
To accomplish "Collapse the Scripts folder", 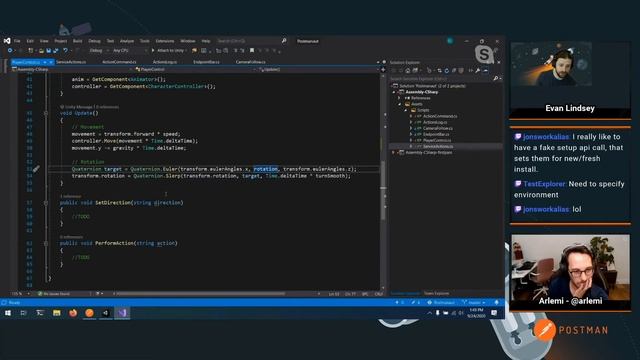I will click(406, 110).
